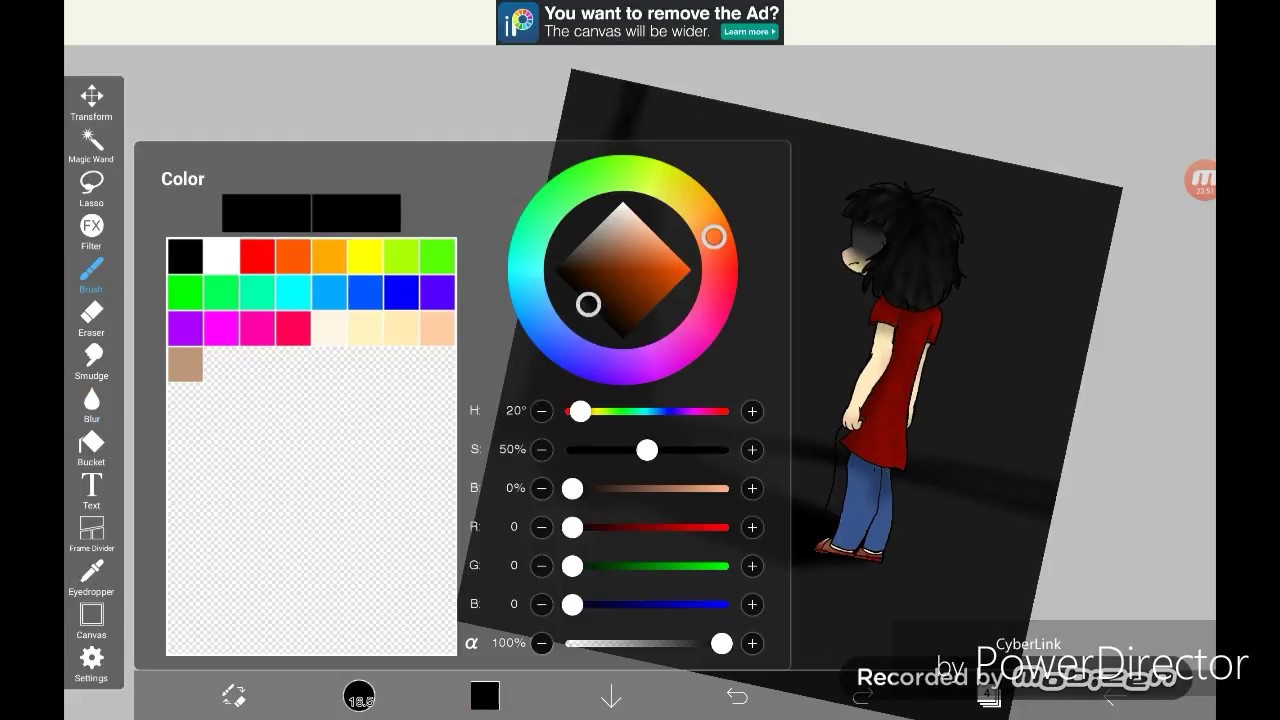
Task: Tap the undo arrow in bottom bar
Action: [737, 696]
